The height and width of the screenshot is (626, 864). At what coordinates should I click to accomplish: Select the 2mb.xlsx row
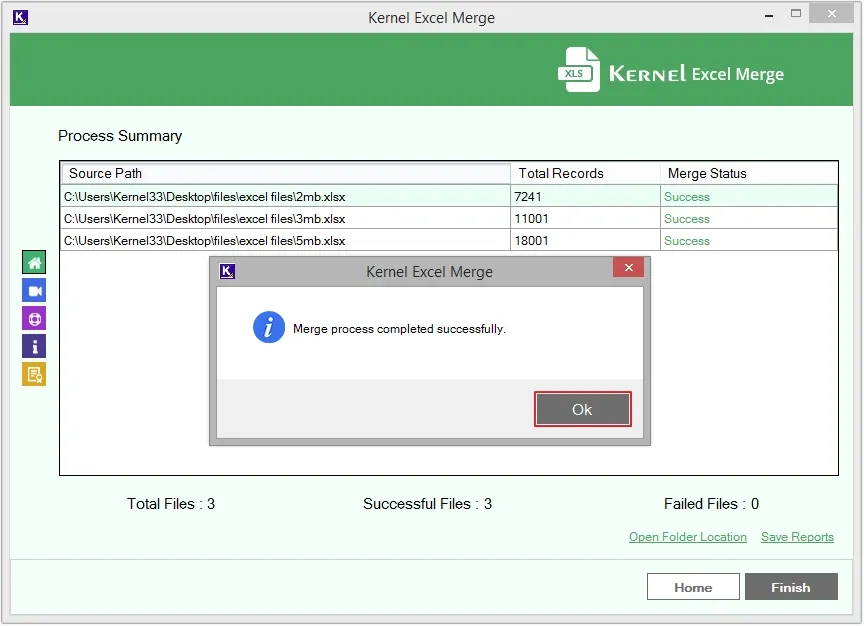[285, 197]
